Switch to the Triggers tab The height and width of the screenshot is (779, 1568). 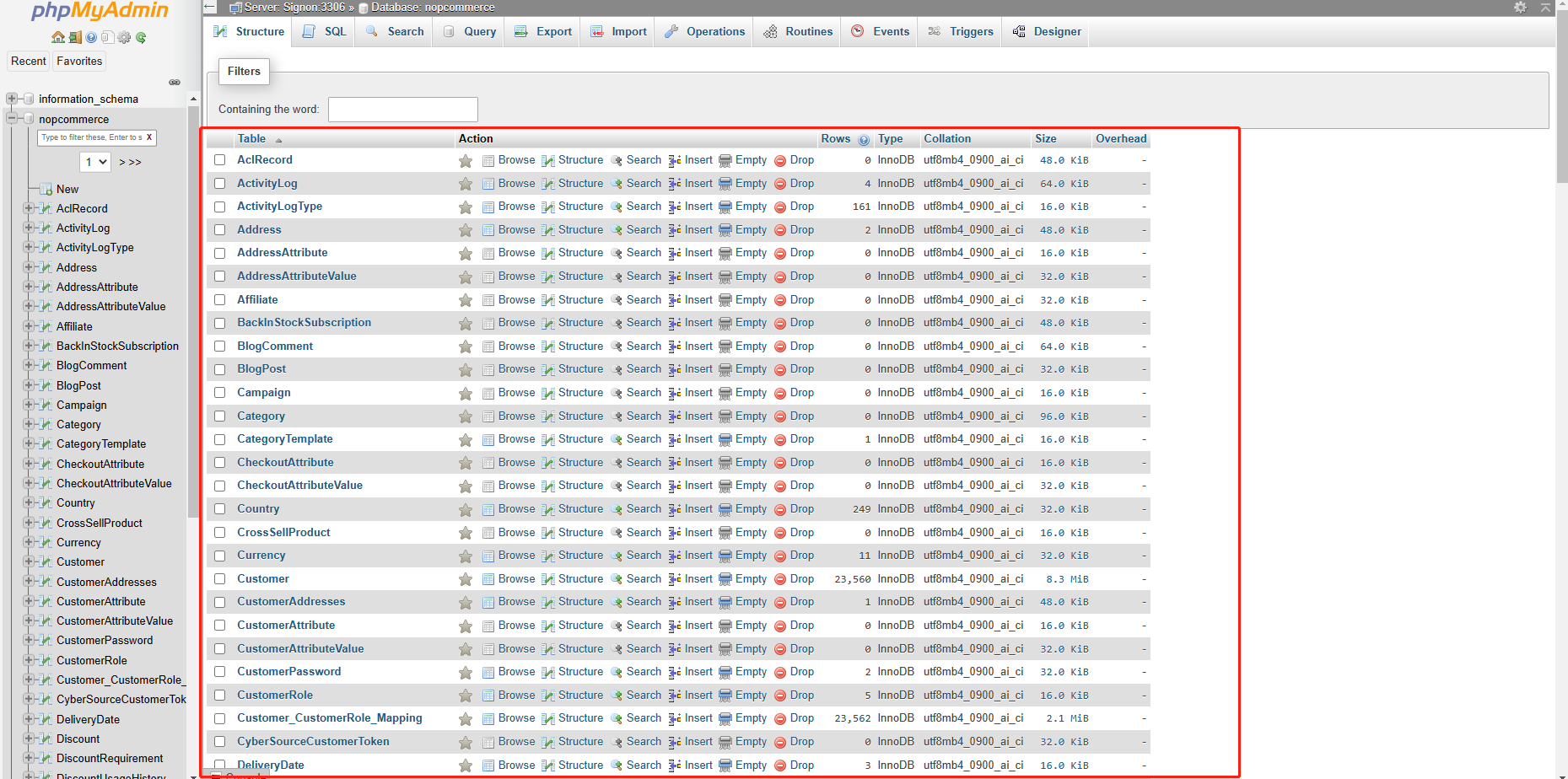tap(961, 31)
